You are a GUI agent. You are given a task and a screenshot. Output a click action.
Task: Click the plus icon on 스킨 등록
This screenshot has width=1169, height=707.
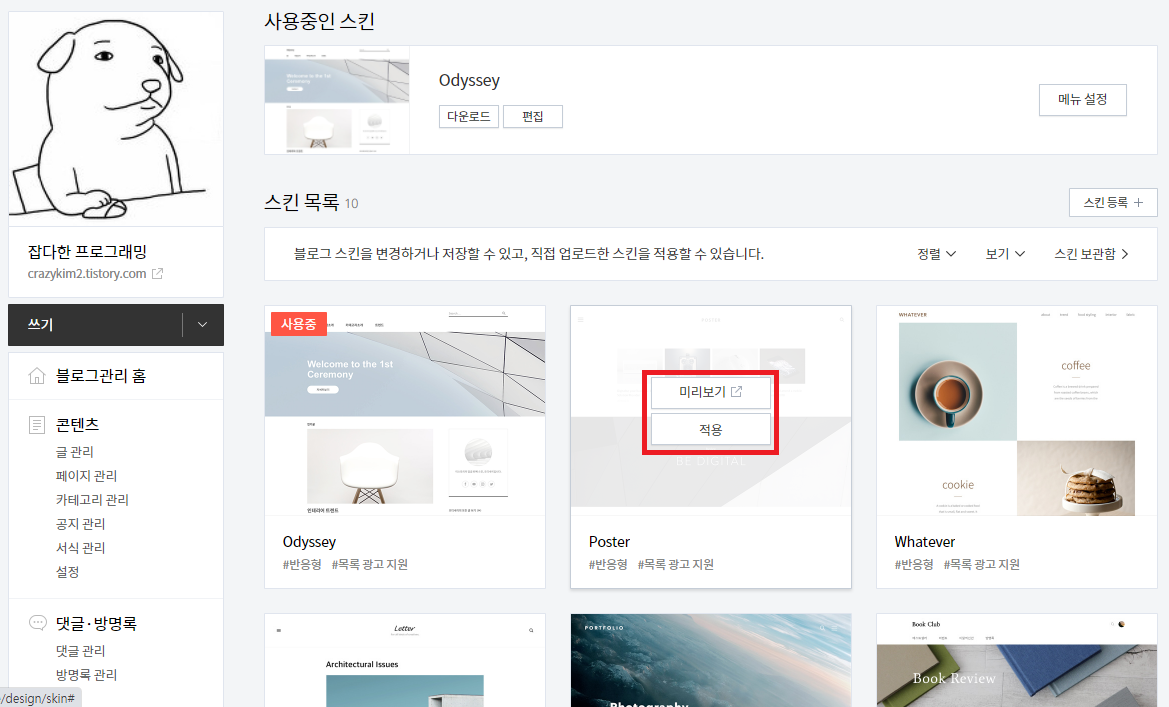click(x=1138, y=202)
